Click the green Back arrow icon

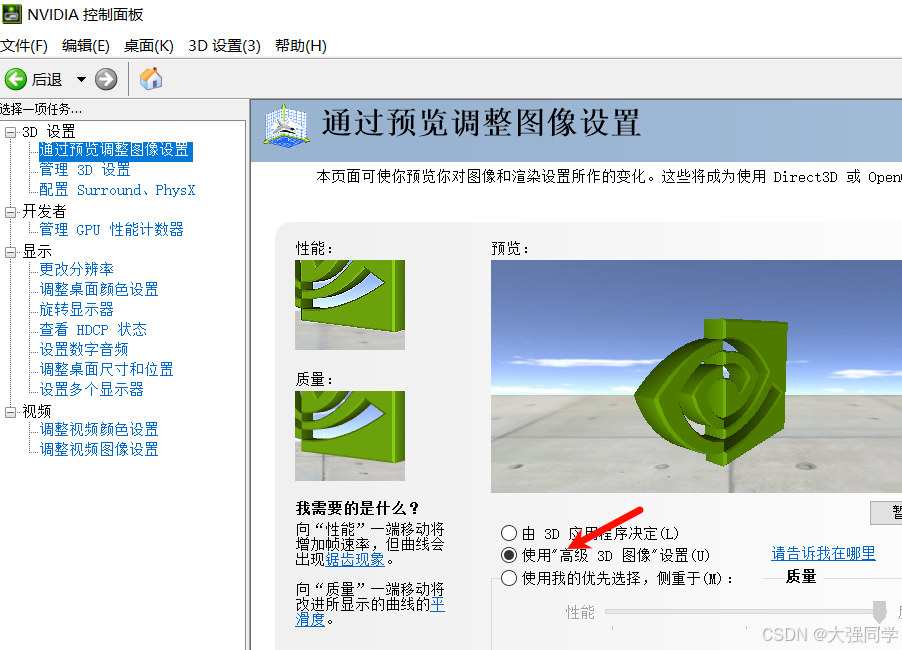coord(16,79)
